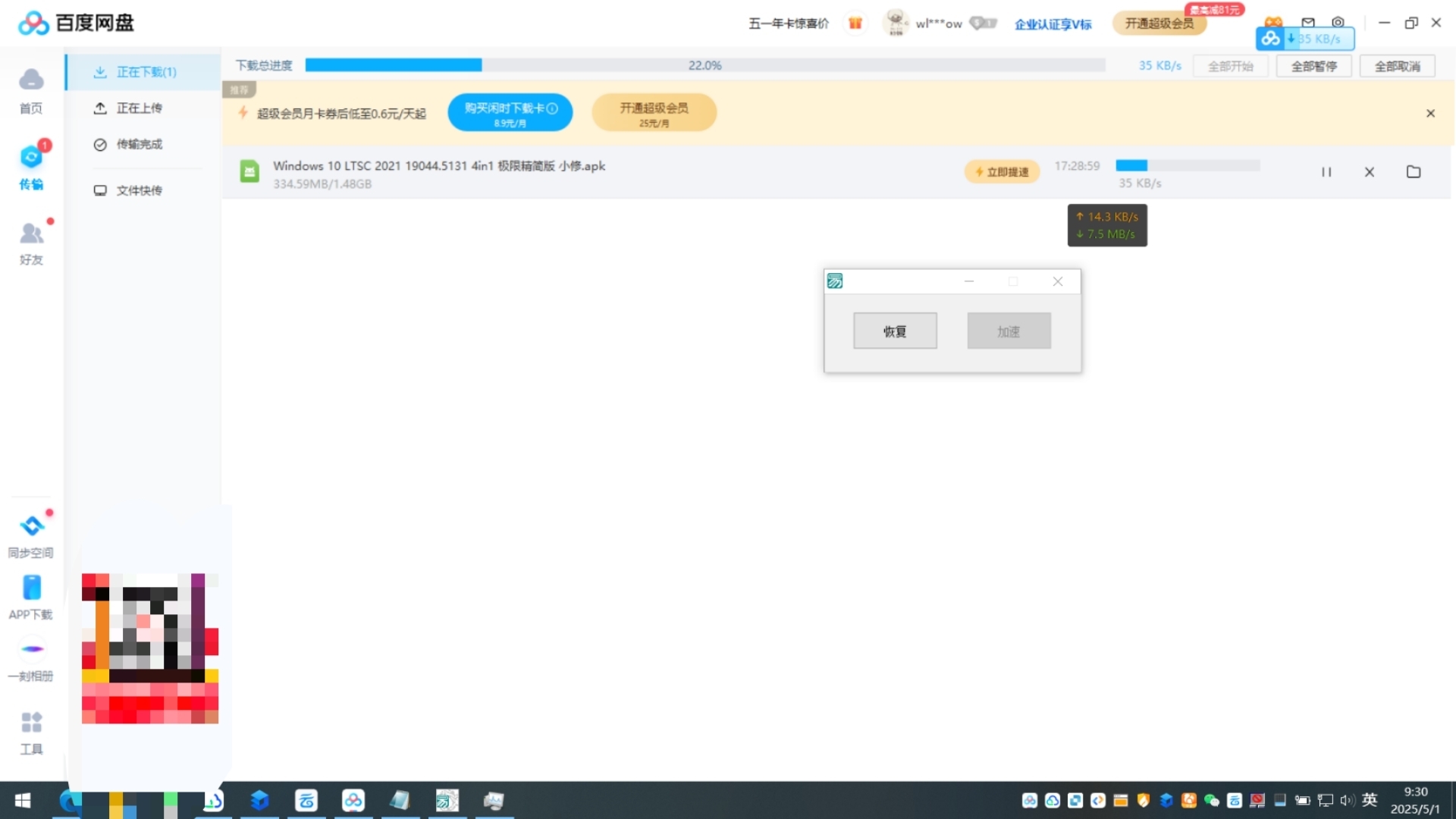
Task: Click the gift icon in title bar
Action: point(855,24)
